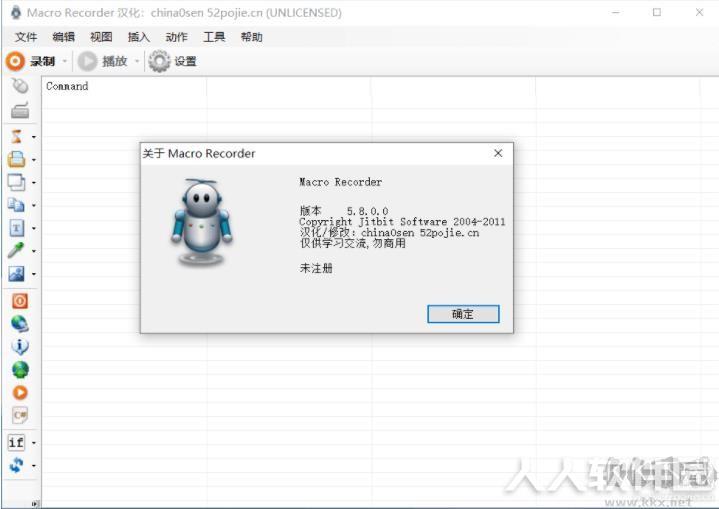Open the 帮助 menu
719x509 pixels.
pyautogui.click(x=251, y=37)
